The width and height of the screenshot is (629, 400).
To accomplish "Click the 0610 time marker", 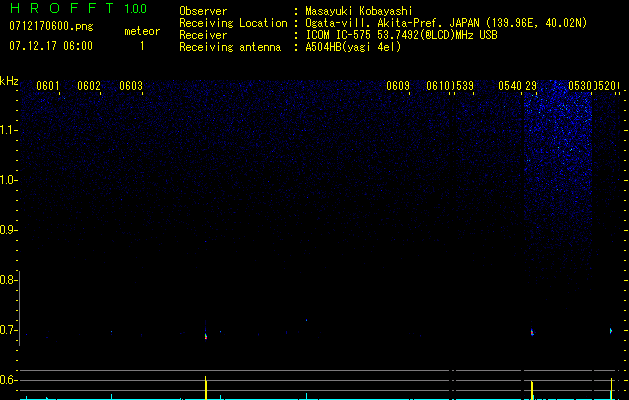I will click(438, 86).
